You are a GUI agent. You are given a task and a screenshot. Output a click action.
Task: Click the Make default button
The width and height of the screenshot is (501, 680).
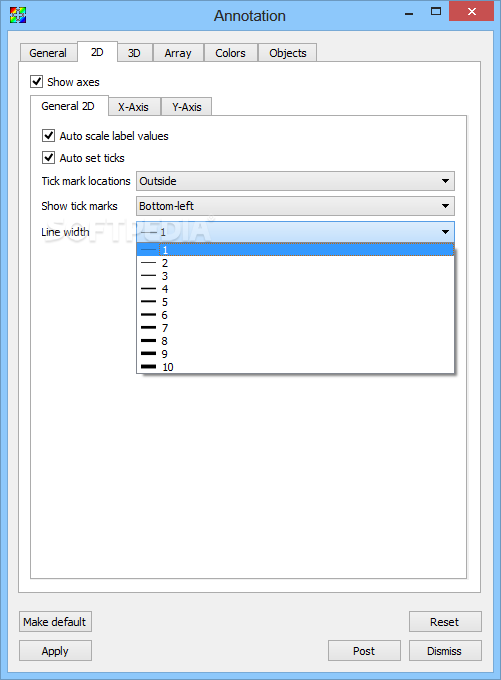(55, 621)
